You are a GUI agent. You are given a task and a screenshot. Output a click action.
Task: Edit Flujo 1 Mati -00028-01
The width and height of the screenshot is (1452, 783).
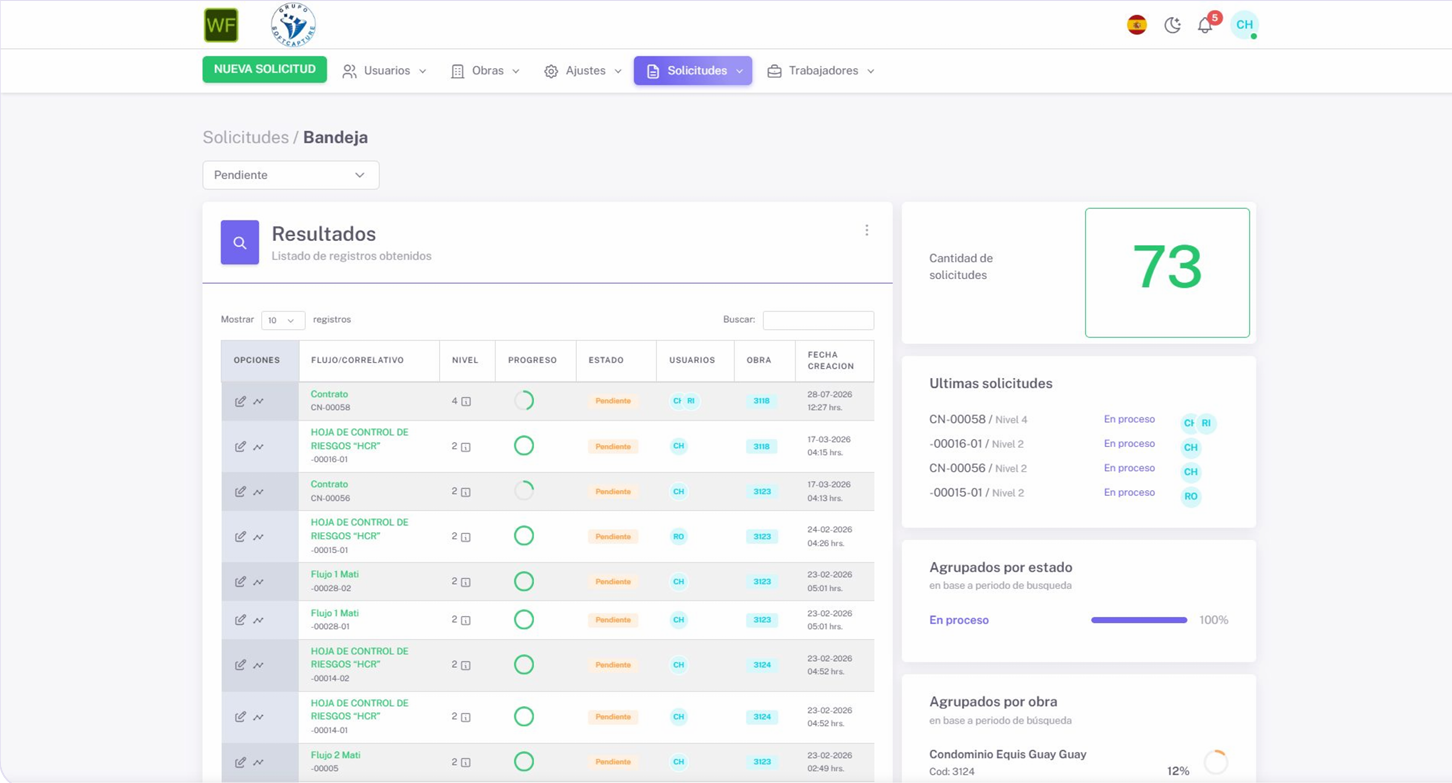point(240,620)
